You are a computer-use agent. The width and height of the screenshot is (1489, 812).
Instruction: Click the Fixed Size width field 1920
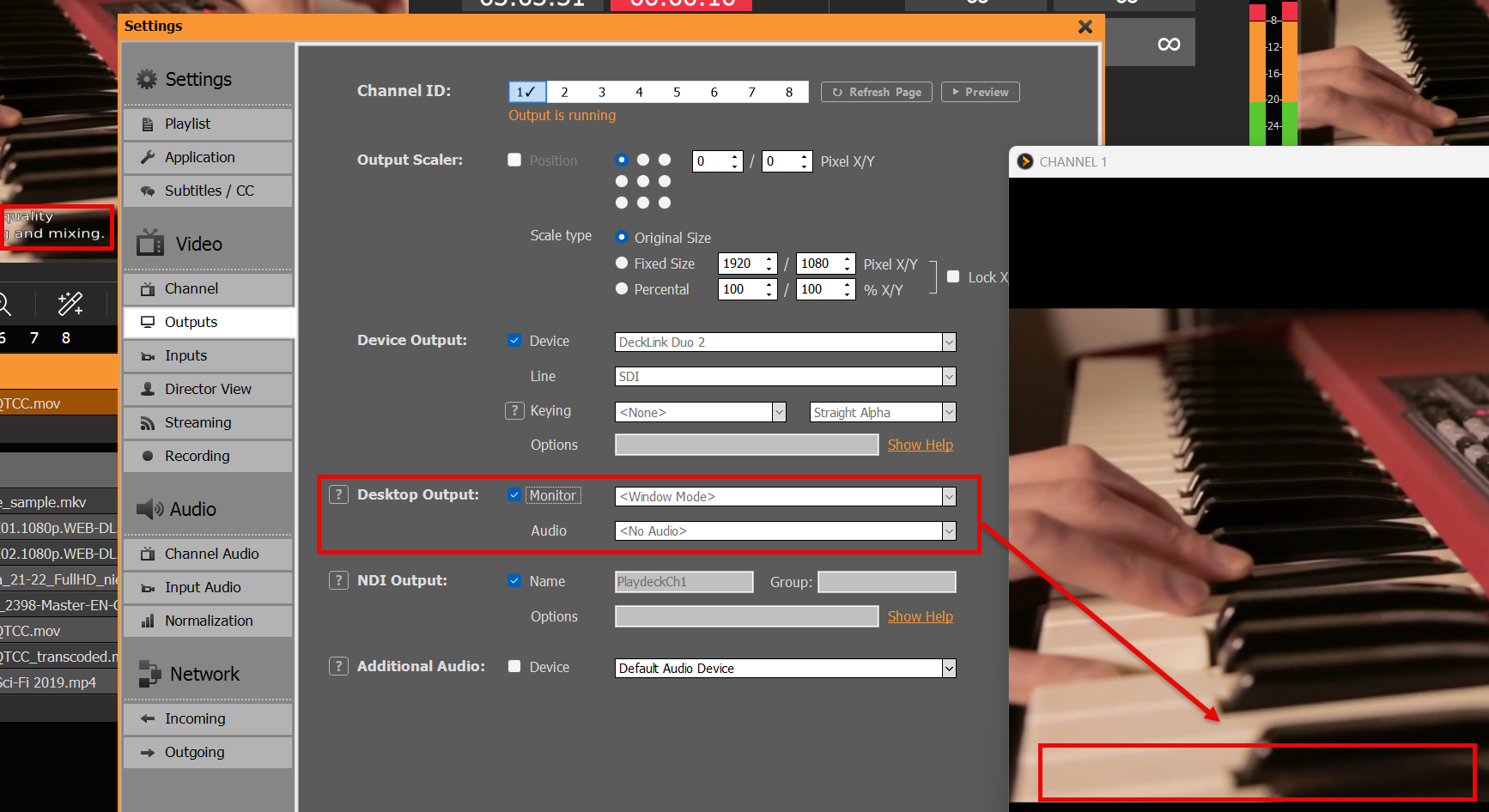pyautogui.click(x=741, y=264)
